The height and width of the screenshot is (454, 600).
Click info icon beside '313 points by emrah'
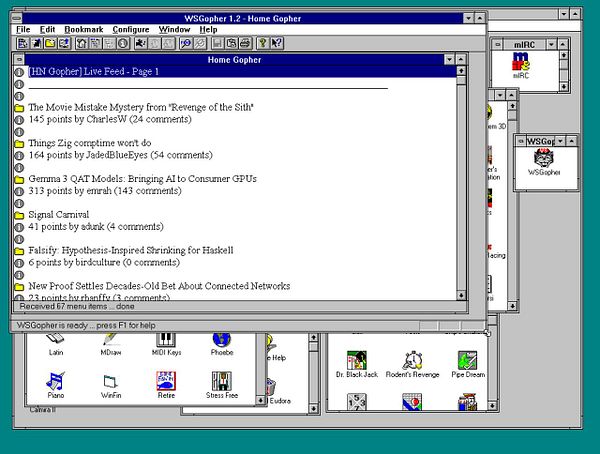pos(19,191)
